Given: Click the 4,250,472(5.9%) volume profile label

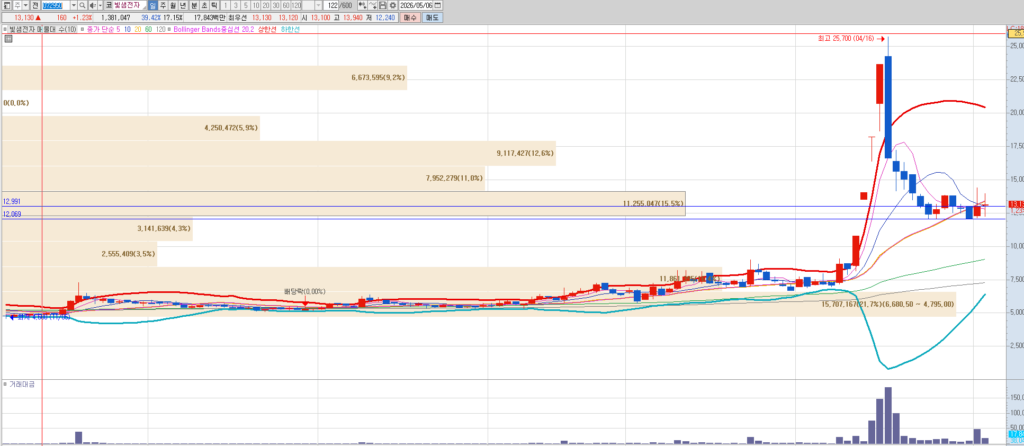Looking at the screenshot, I should (231, 128).
